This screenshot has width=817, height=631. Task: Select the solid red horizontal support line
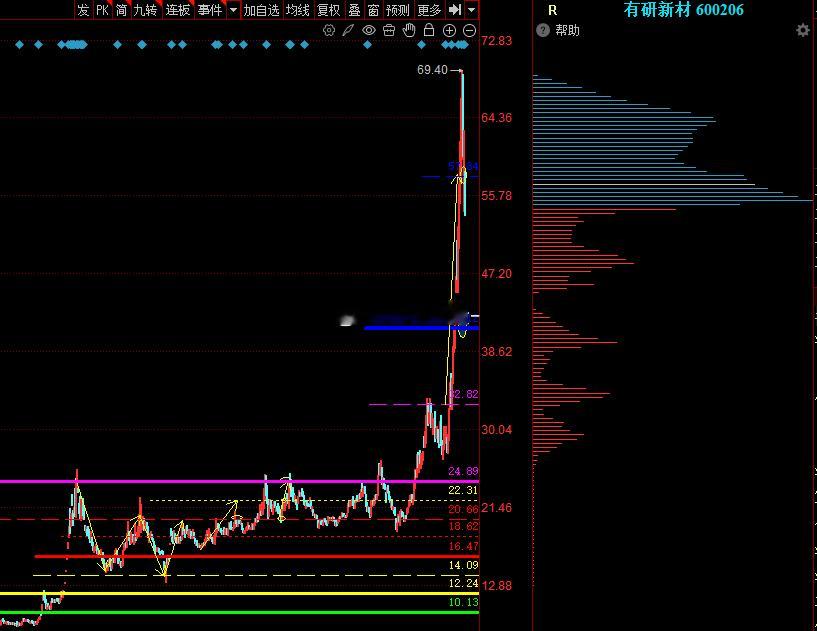(x=256, y=556)
